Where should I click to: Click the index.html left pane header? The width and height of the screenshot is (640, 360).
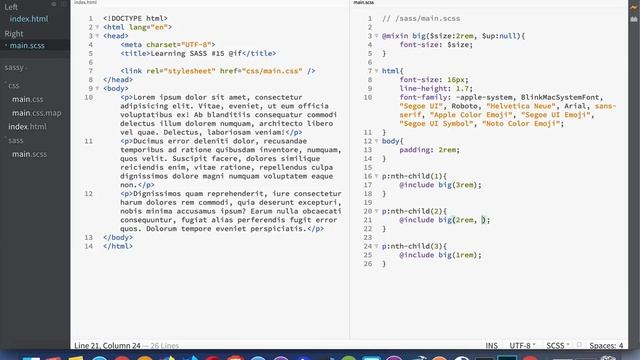85,2
